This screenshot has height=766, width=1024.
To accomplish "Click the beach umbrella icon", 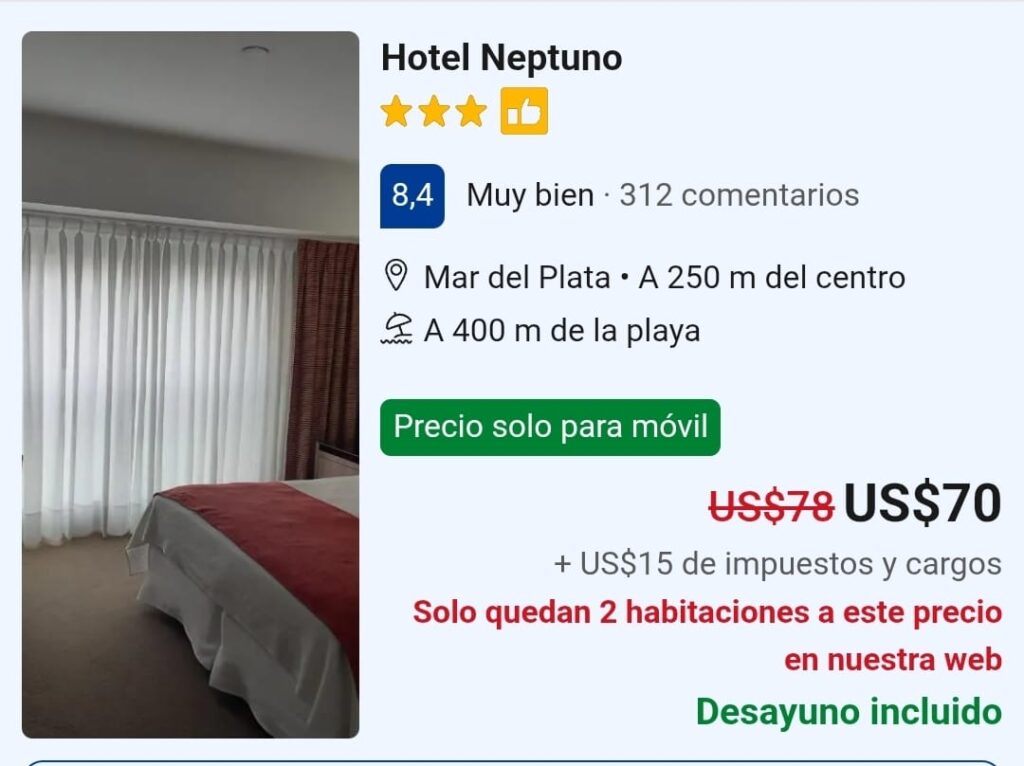I will [x=396, y=328].
